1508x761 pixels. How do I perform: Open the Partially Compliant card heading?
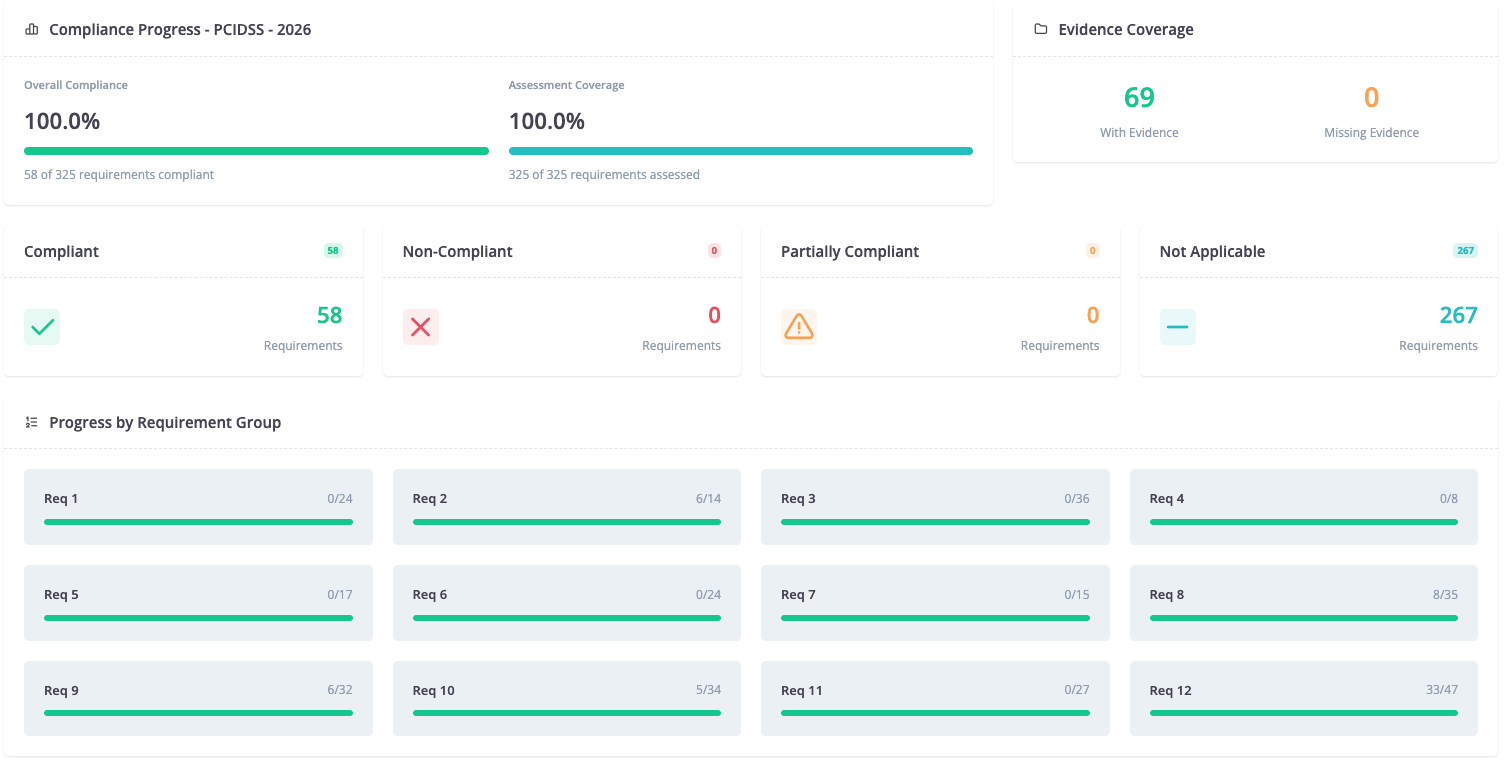(850, 252)
